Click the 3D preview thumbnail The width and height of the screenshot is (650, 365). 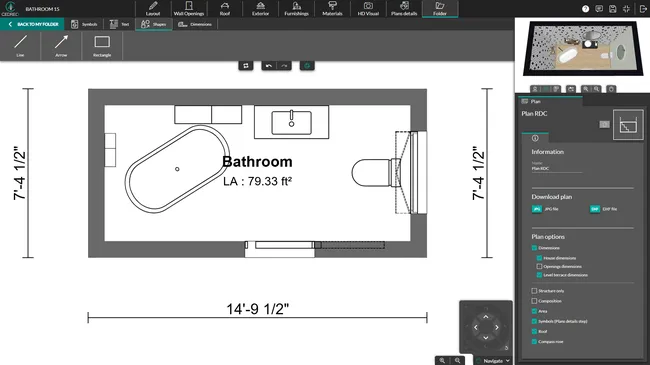tap(582, 49)
